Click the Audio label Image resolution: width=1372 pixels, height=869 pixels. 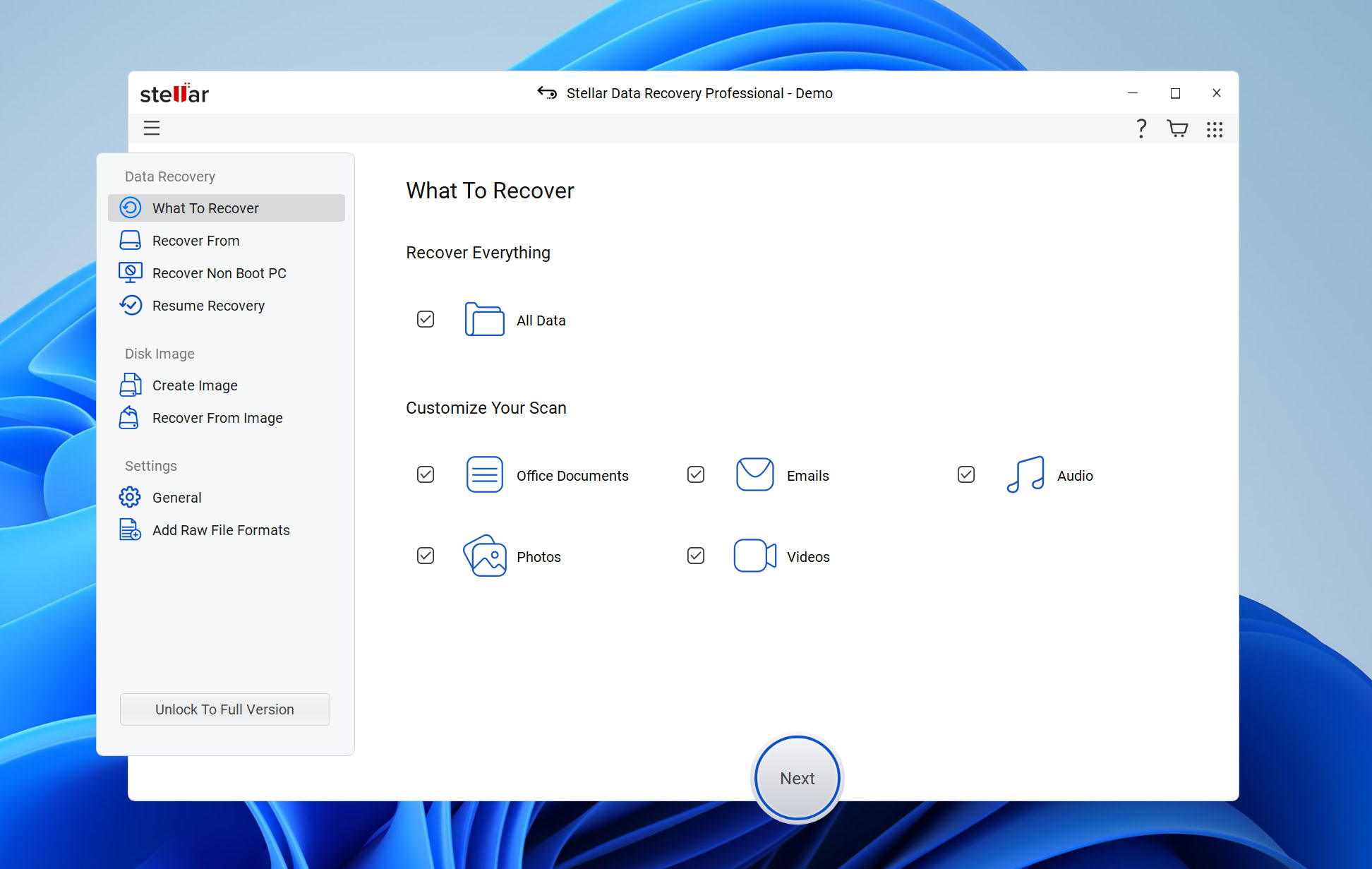[x=1075, y=475]
